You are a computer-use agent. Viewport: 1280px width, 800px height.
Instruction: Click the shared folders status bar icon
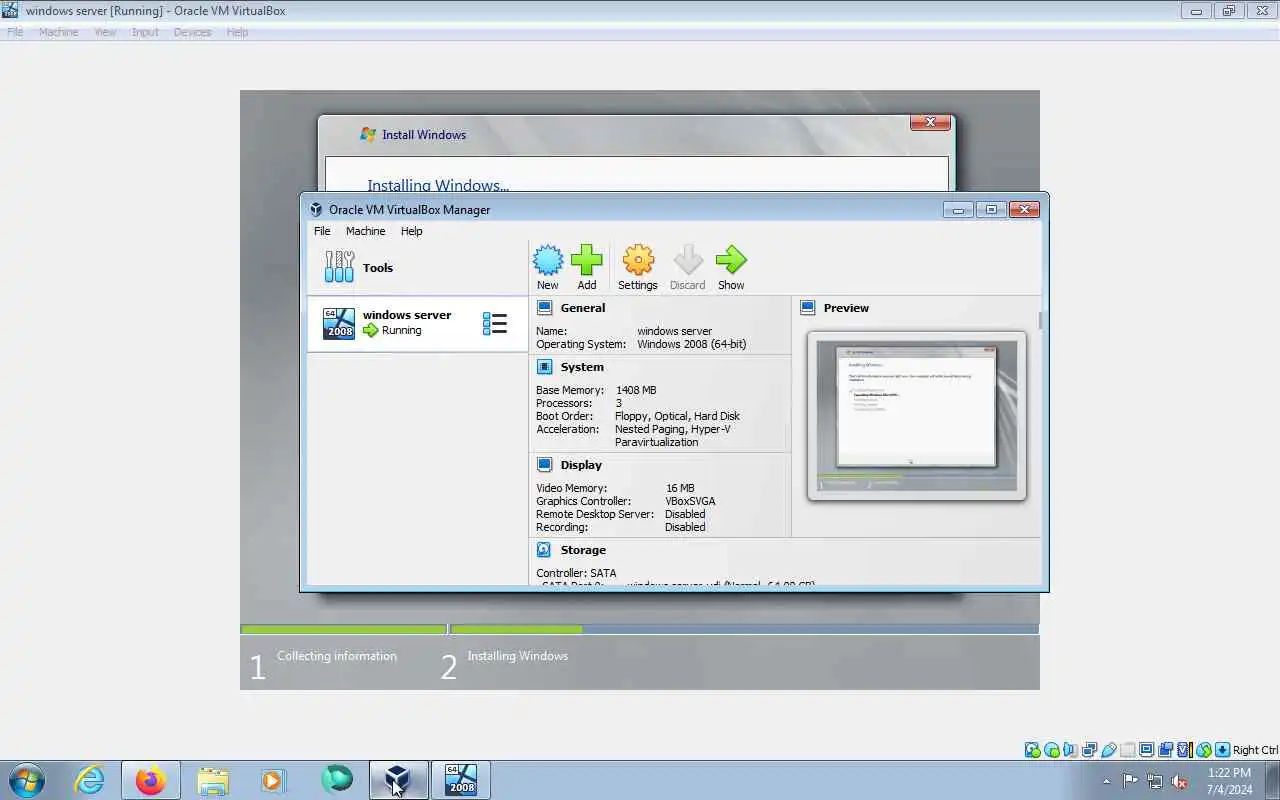[1128, 750]
